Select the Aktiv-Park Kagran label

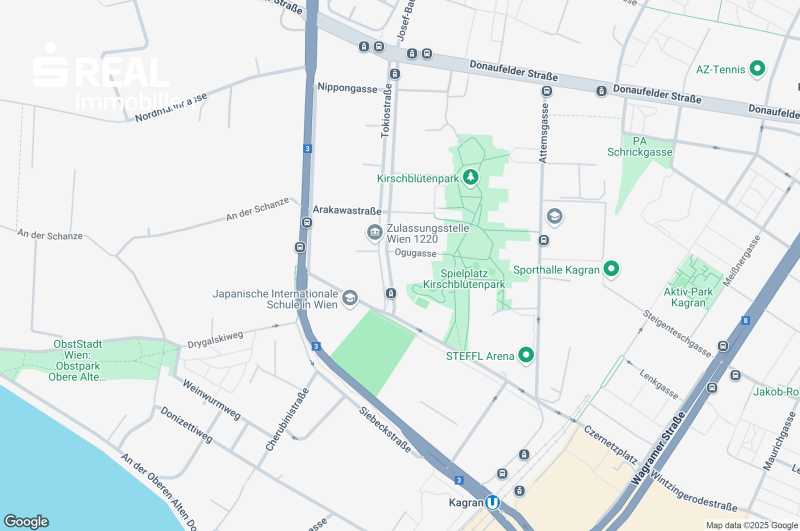click(688, 297)
